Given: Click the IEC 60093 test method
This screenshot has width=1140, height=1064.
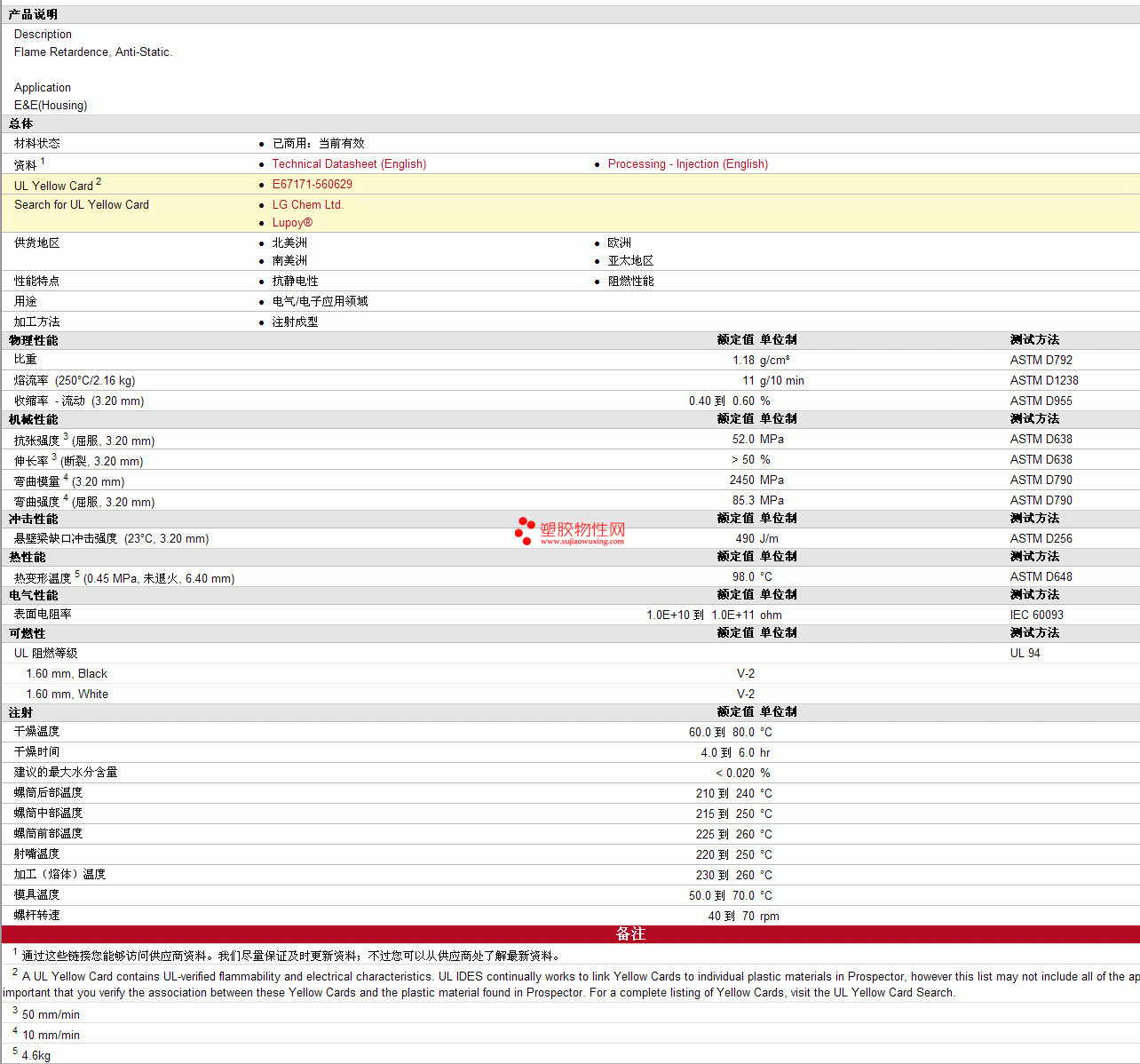Looking at the screenshot, I should pos(1036,615).
